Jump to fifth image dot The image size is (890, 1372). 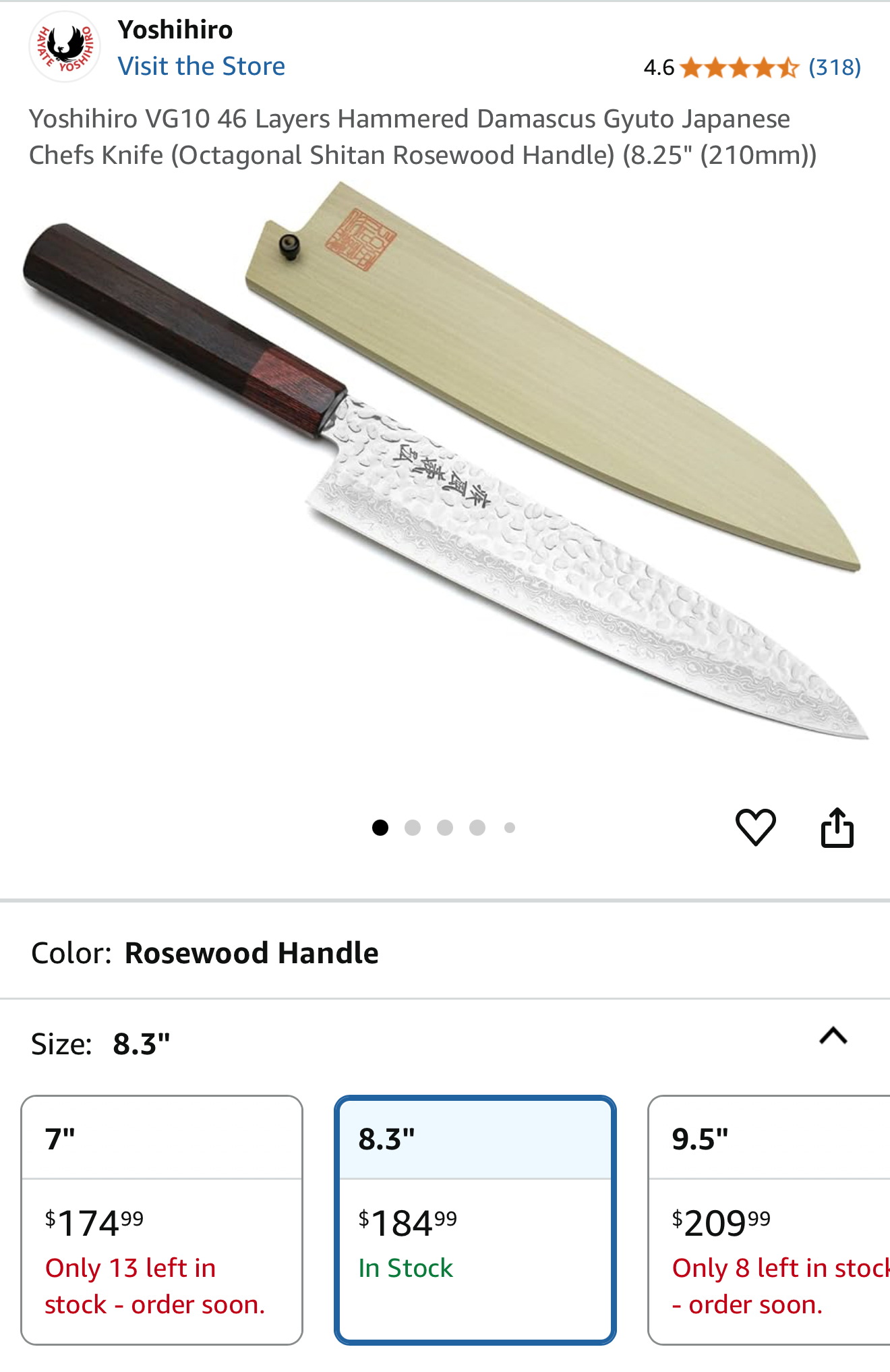click(510, 828)
